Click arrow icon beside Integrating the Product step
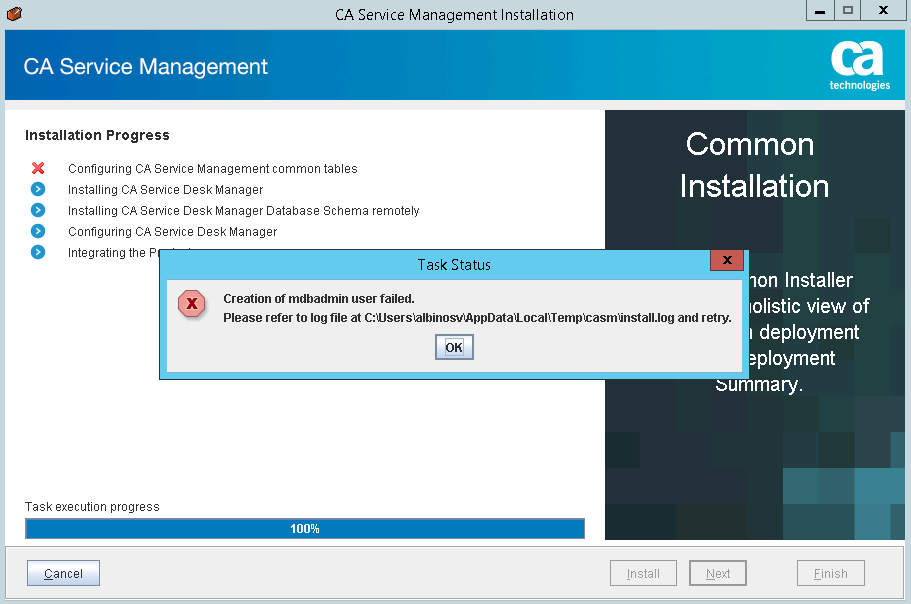Screen dimensions: 911x604 37,252
